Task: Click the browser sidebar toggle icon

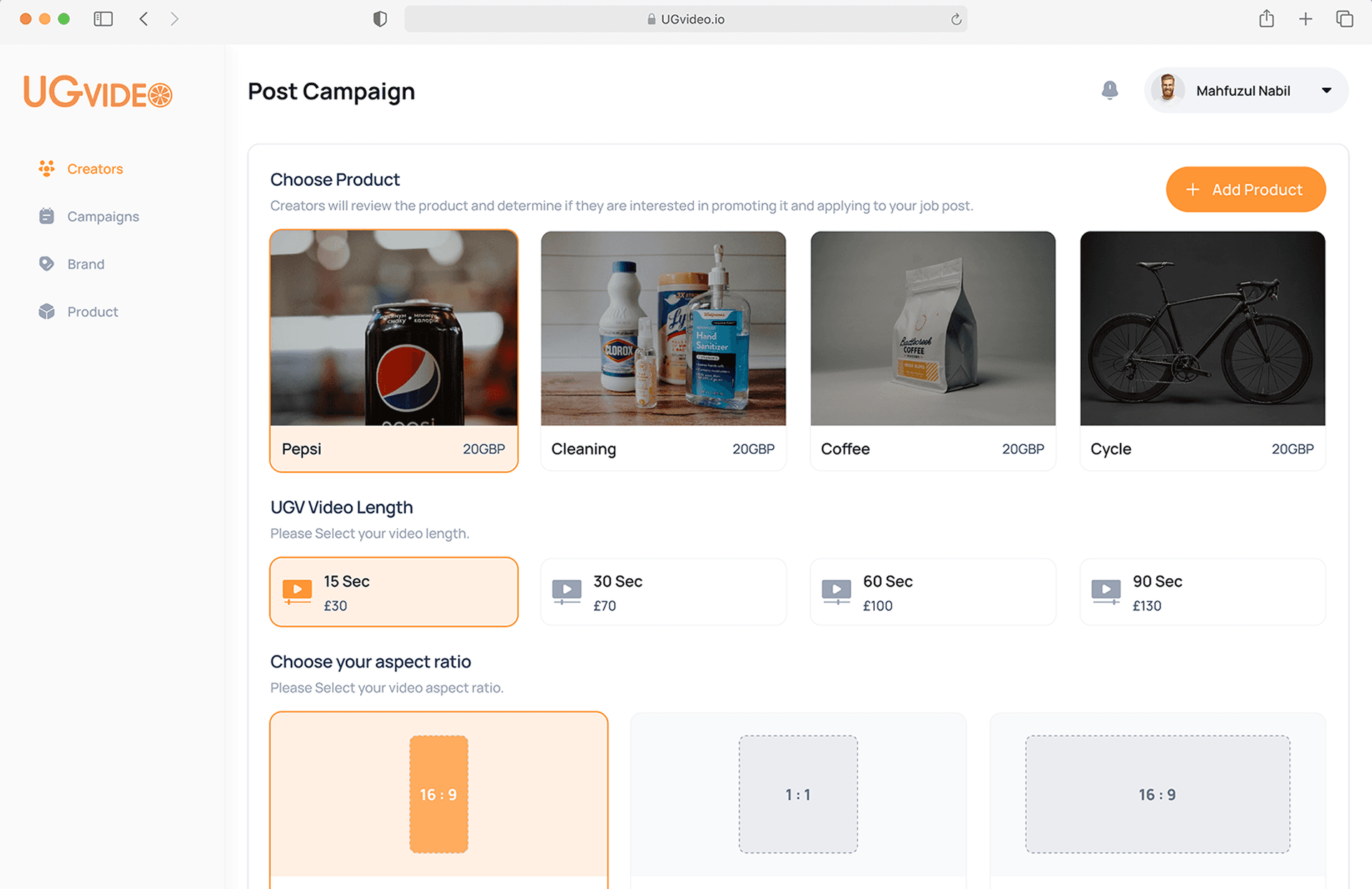Action: point(103,19)
